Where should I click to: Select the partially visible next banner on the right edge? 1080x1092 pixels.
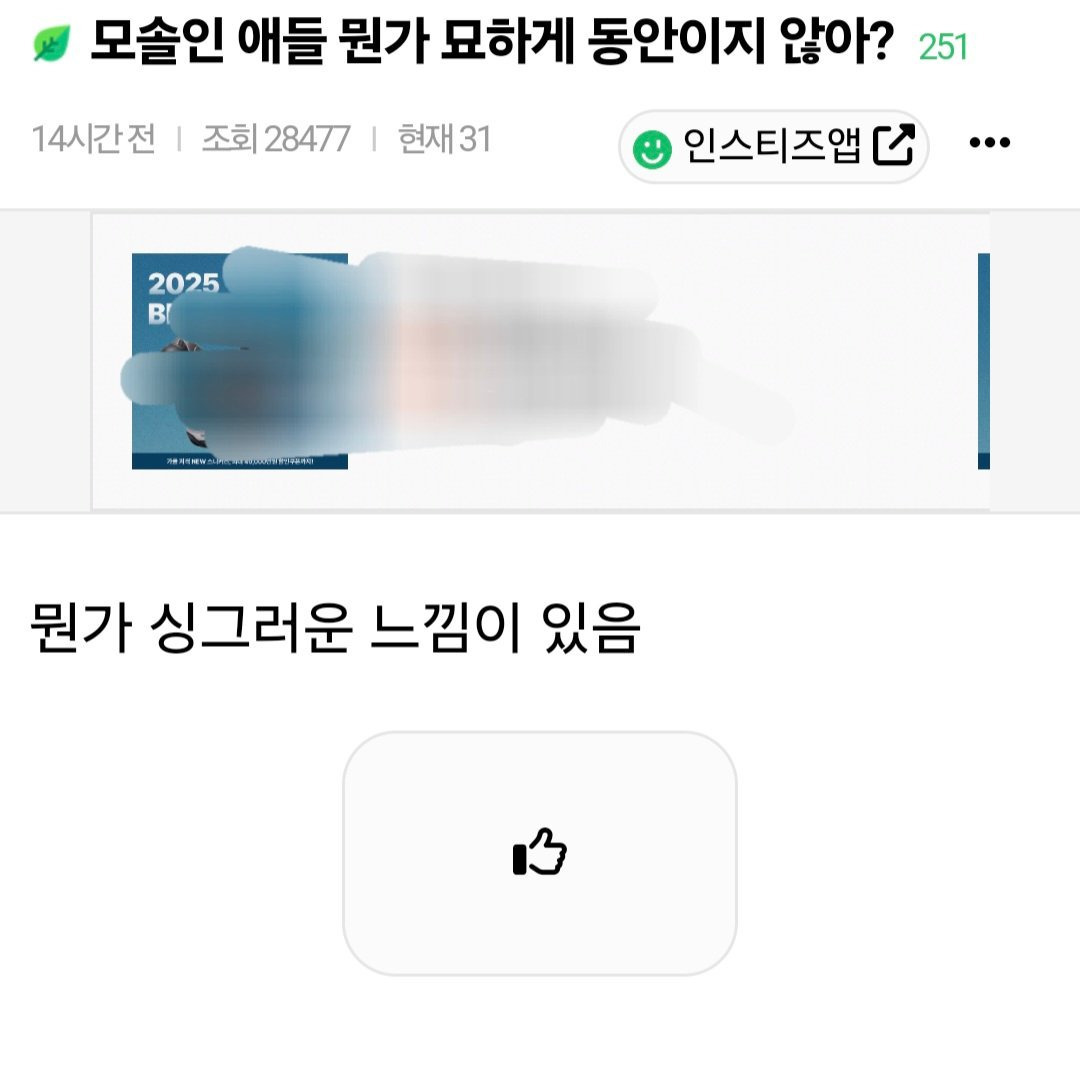point(984,361)
